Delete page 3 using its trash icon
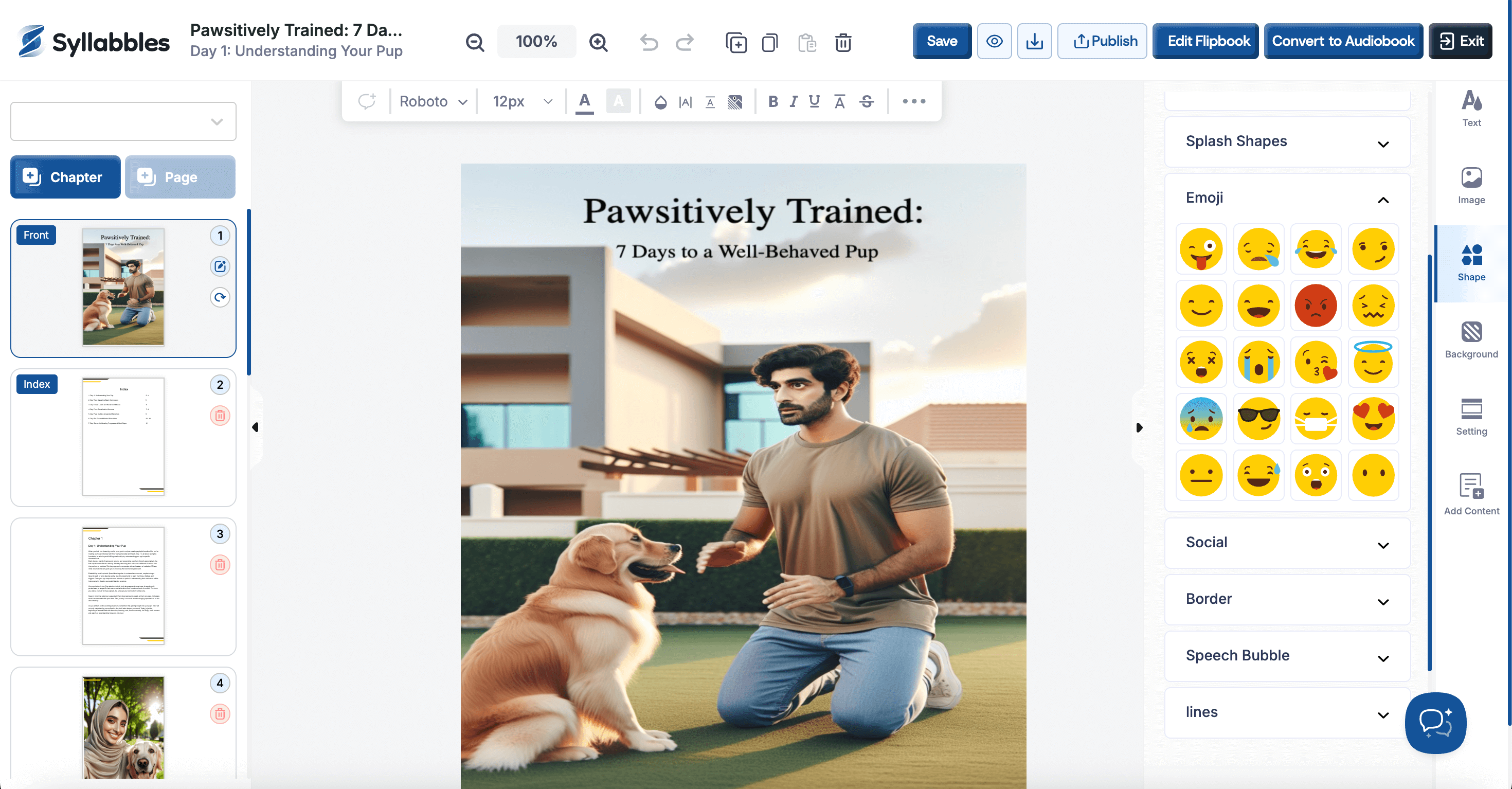1512x789 pixels. pyautogui.click(x=220, y=565)
